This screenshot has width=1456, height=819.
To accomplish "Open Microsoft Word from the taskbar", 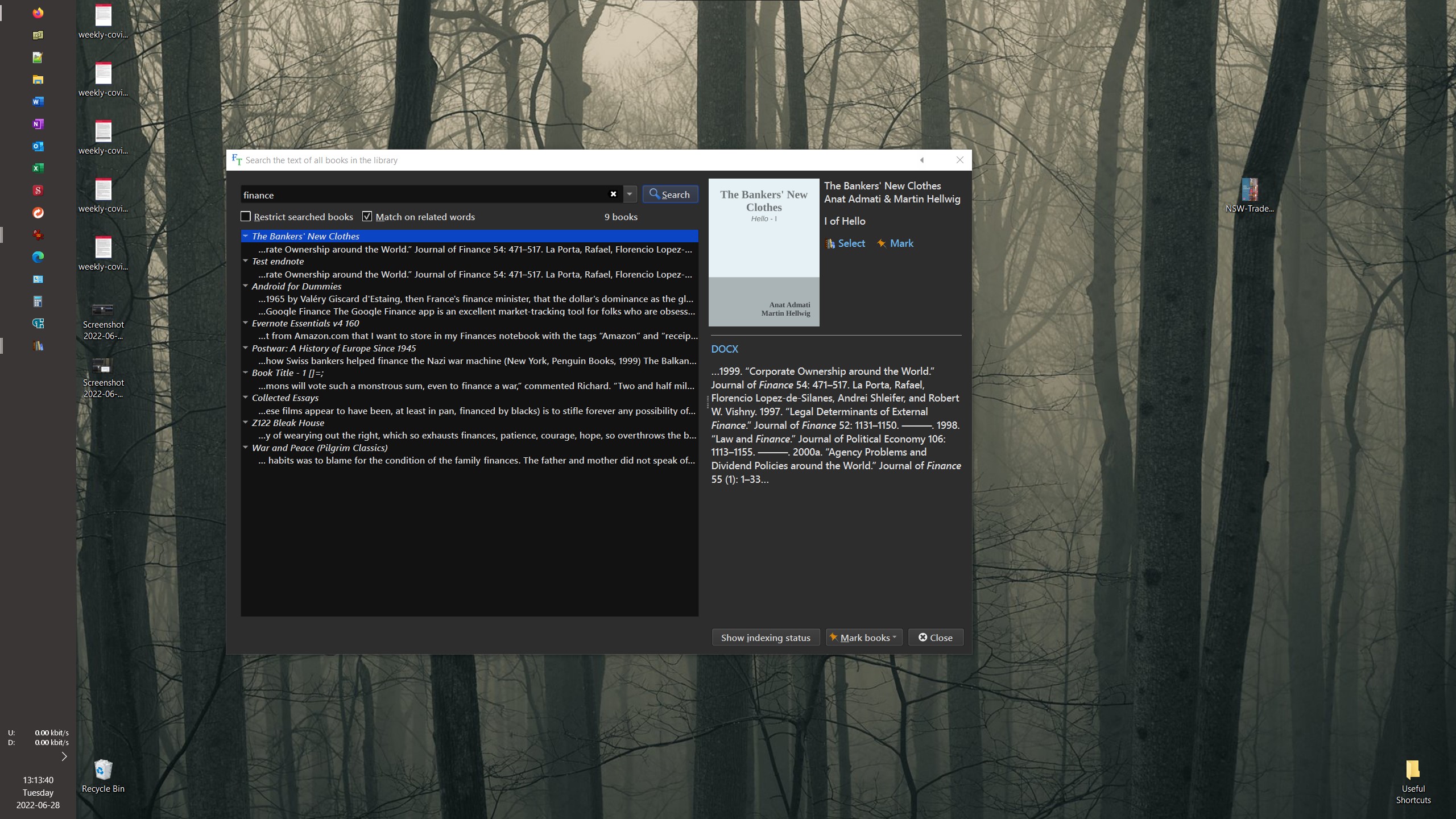I will 38,102.
